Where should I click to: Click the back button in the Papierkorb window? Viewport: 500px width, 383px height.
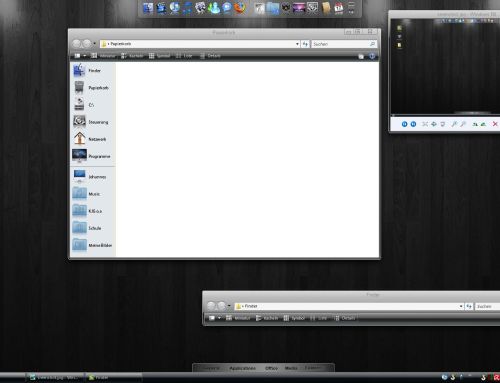point(77,44)
